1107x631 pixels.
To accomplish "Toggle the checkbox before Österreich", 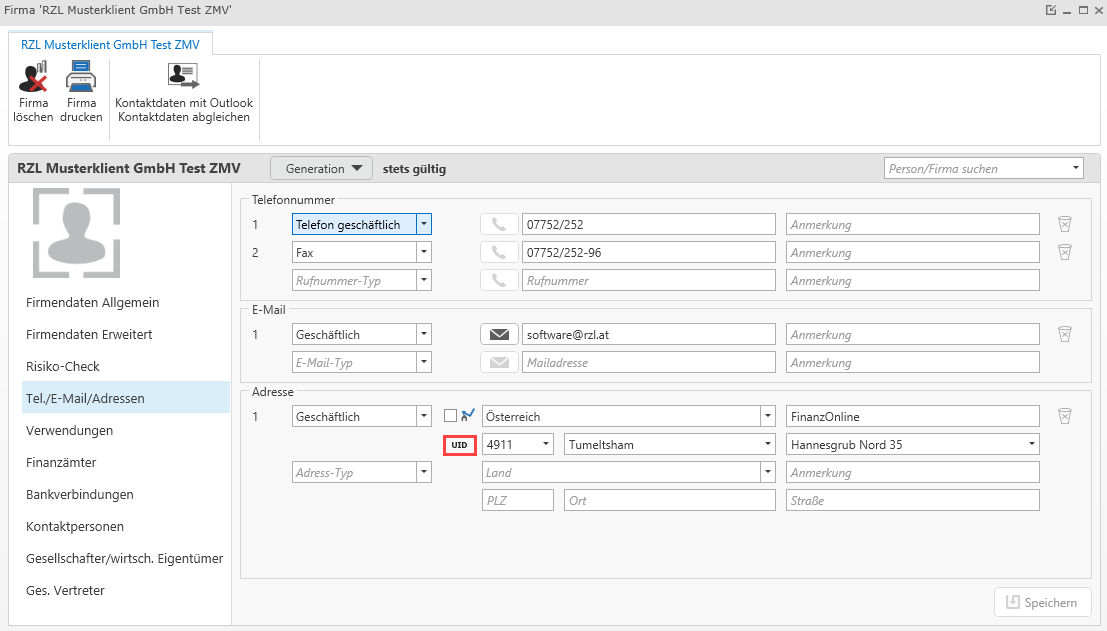I will 450,416.
